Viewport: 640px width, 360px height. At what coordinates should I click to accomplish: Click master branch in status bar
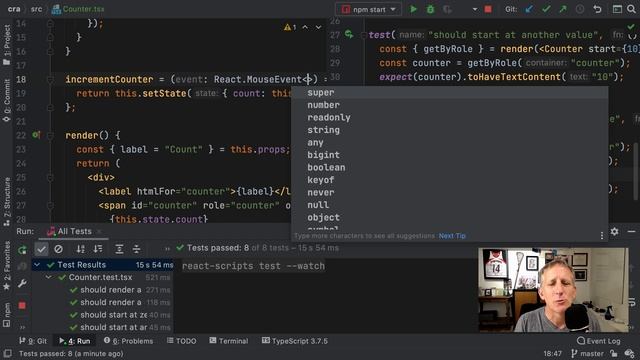tap(587, 353)
